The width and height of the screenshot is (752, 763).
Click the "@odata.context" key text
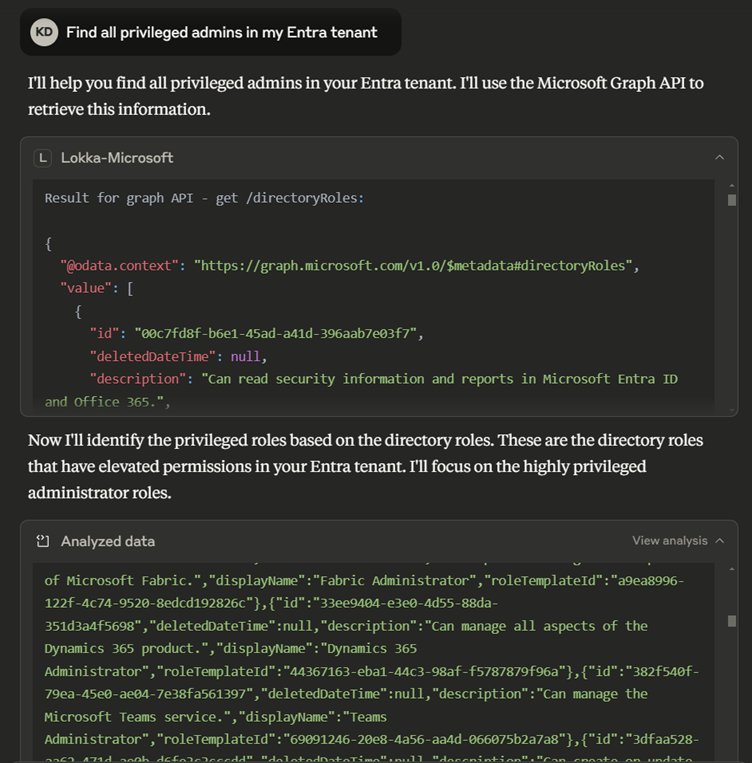(119, 266)
